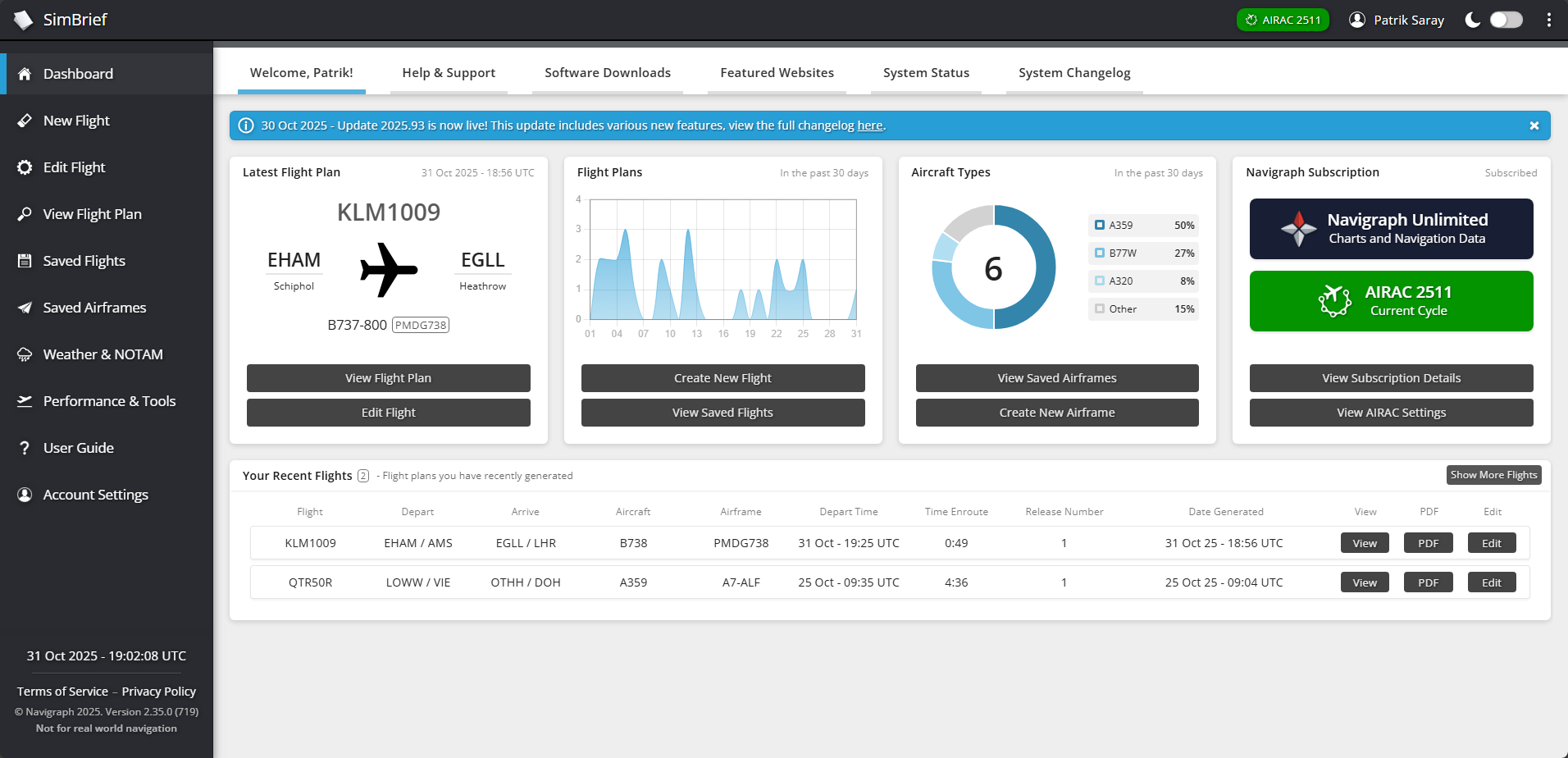Toggle B77W legend checkbox in Aircraft Types
1568x758 pixels.
[x=1100, y=253]
